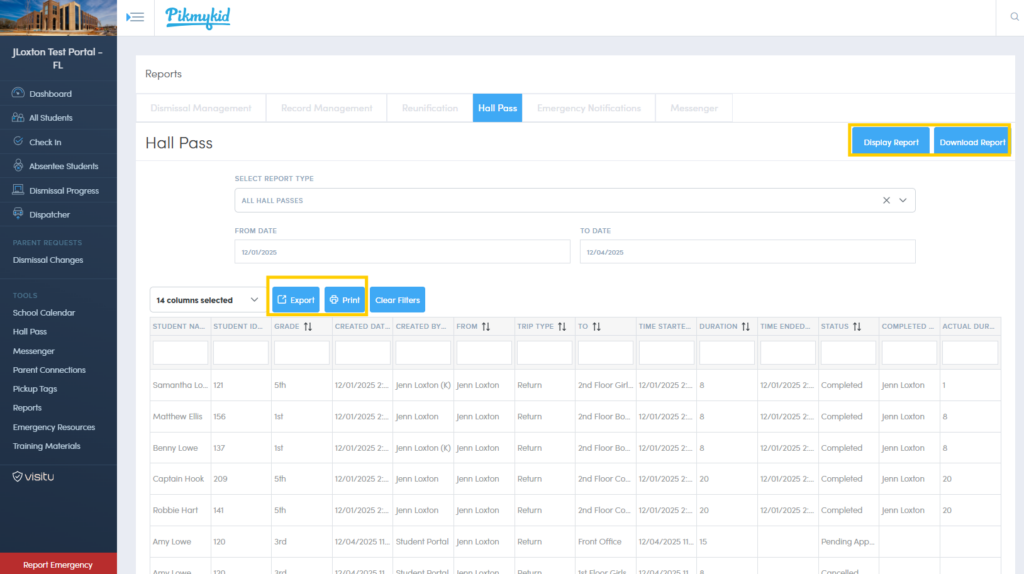This screenshot has height=574, width=1024.
Task: Sort table by Grade column
Action: point(308,326)
